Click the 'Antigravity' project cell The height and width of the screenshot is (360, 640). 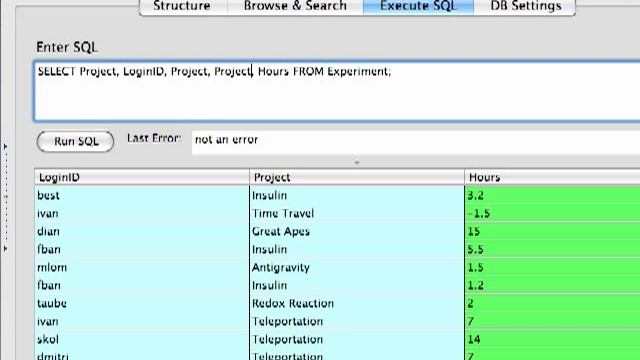pos(357,267)
